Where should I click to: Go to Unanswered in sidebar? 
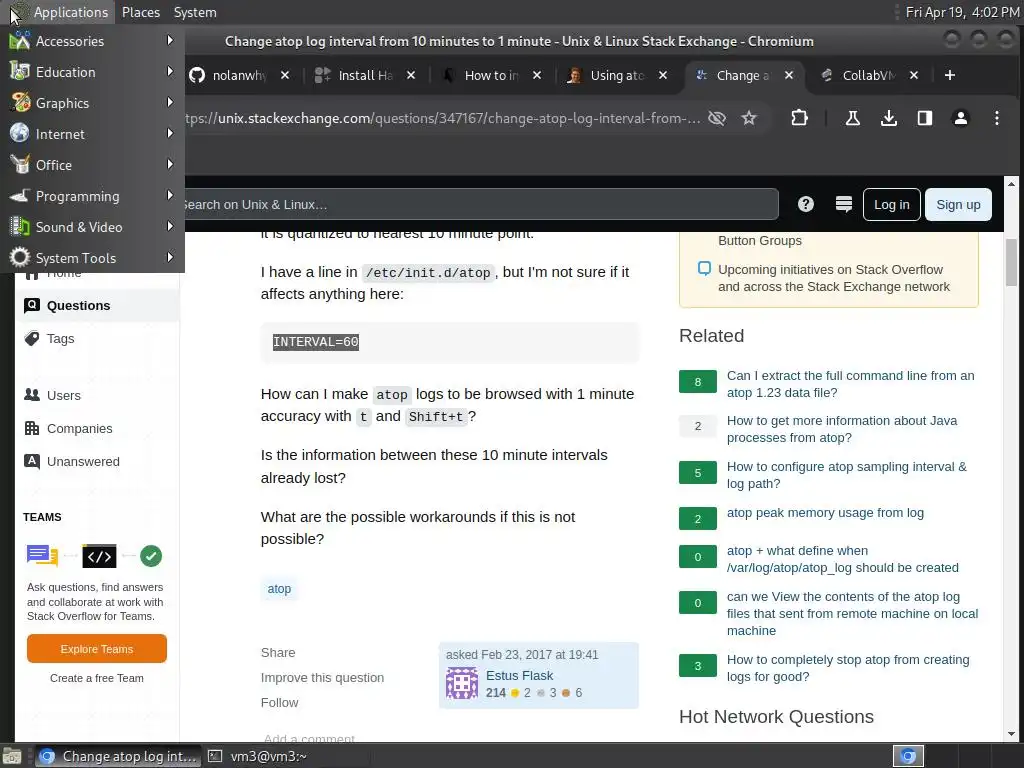[x=83, y=461]
